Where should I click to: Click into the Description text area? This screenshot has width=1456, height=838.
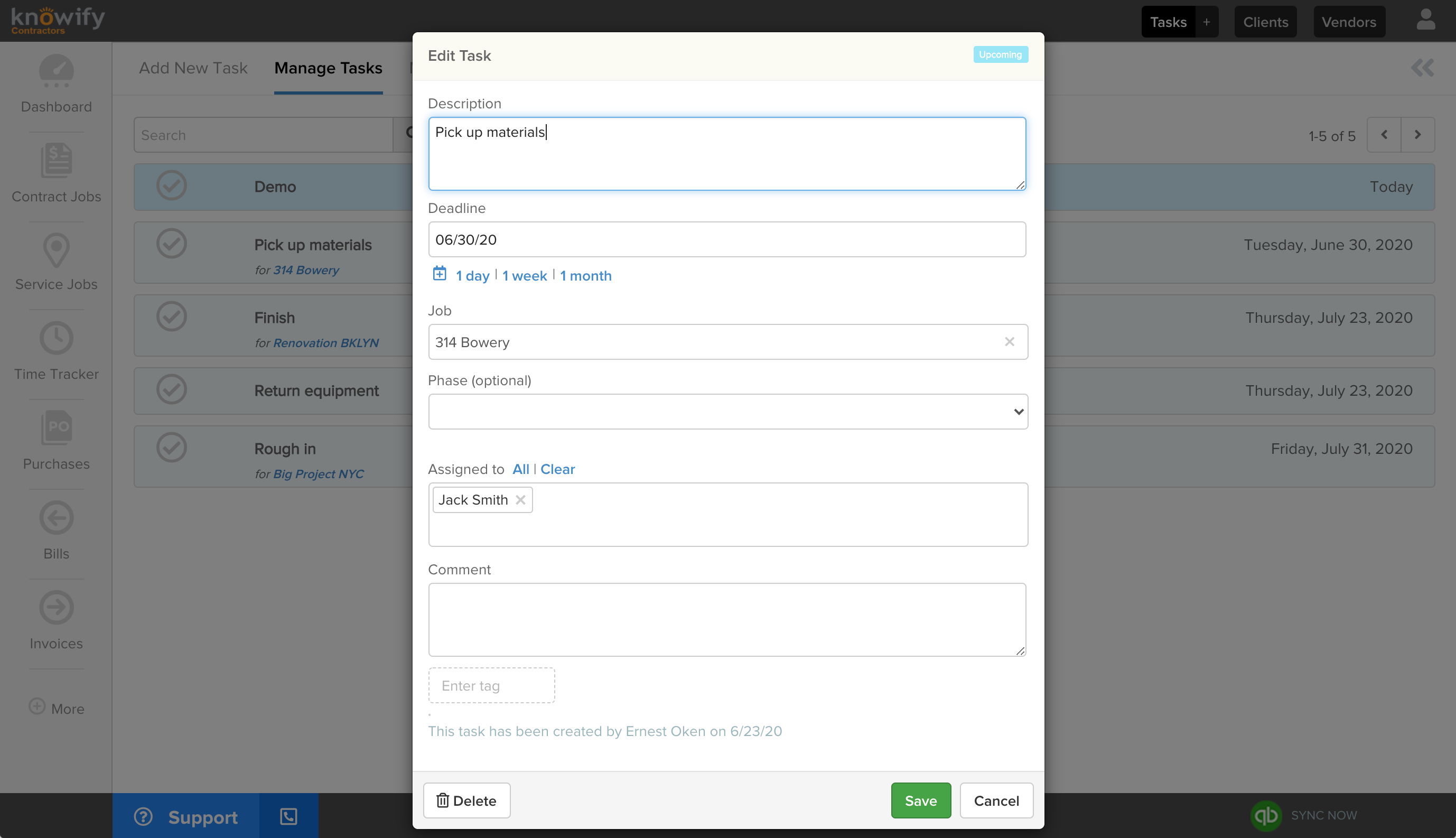727,154
